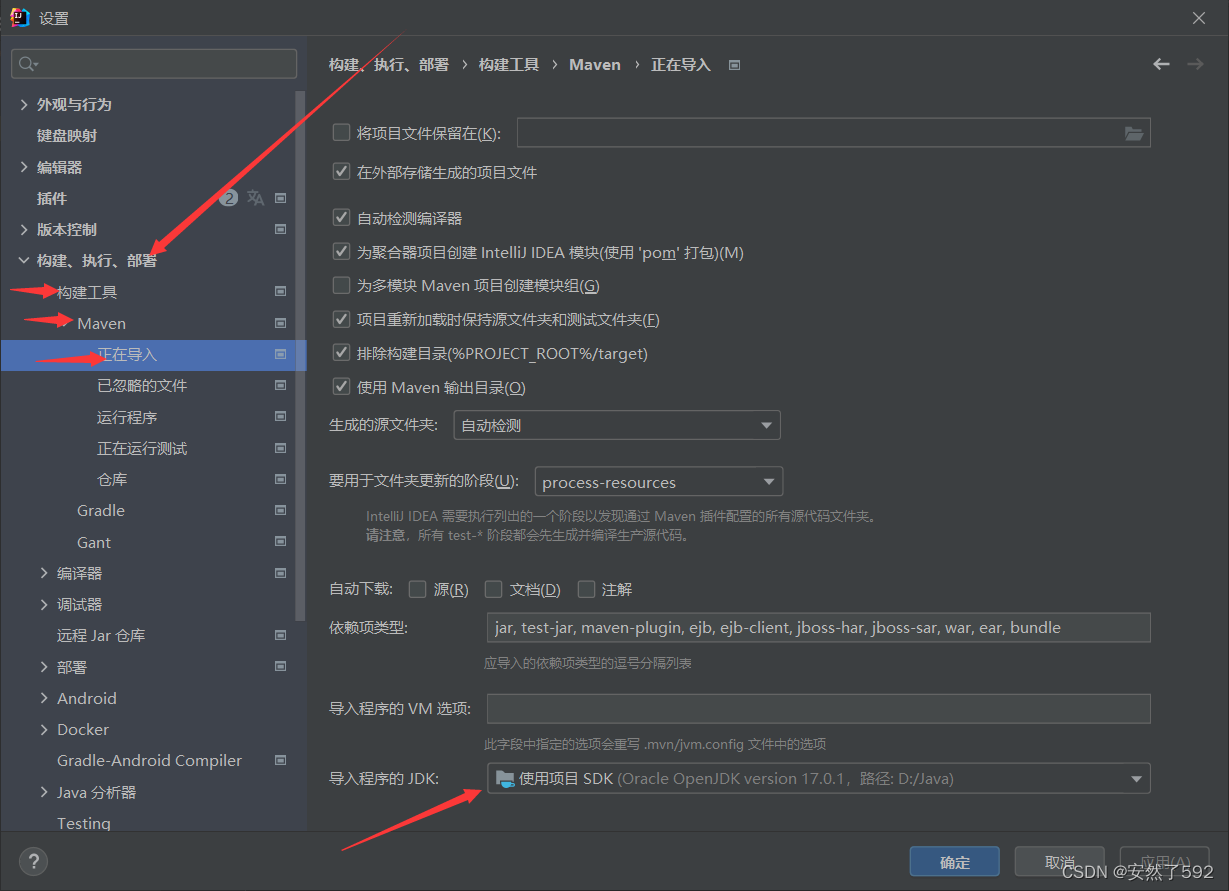Click the project icon in the 版本控制 row
This screenshot has width=1229, height=891.
pyautogui.click(x=280, y=229)
